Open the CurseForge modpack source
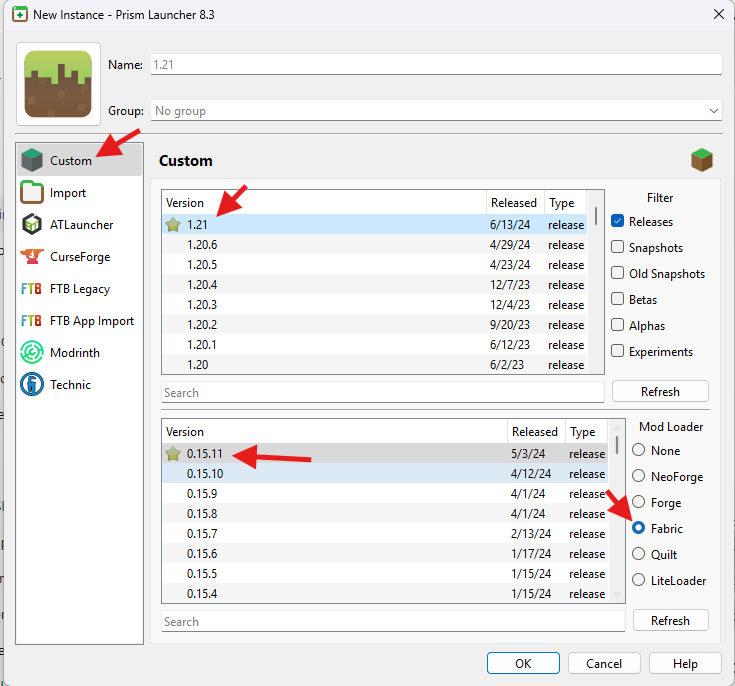This screenshot has height=686, width=735. click(79, 256)
